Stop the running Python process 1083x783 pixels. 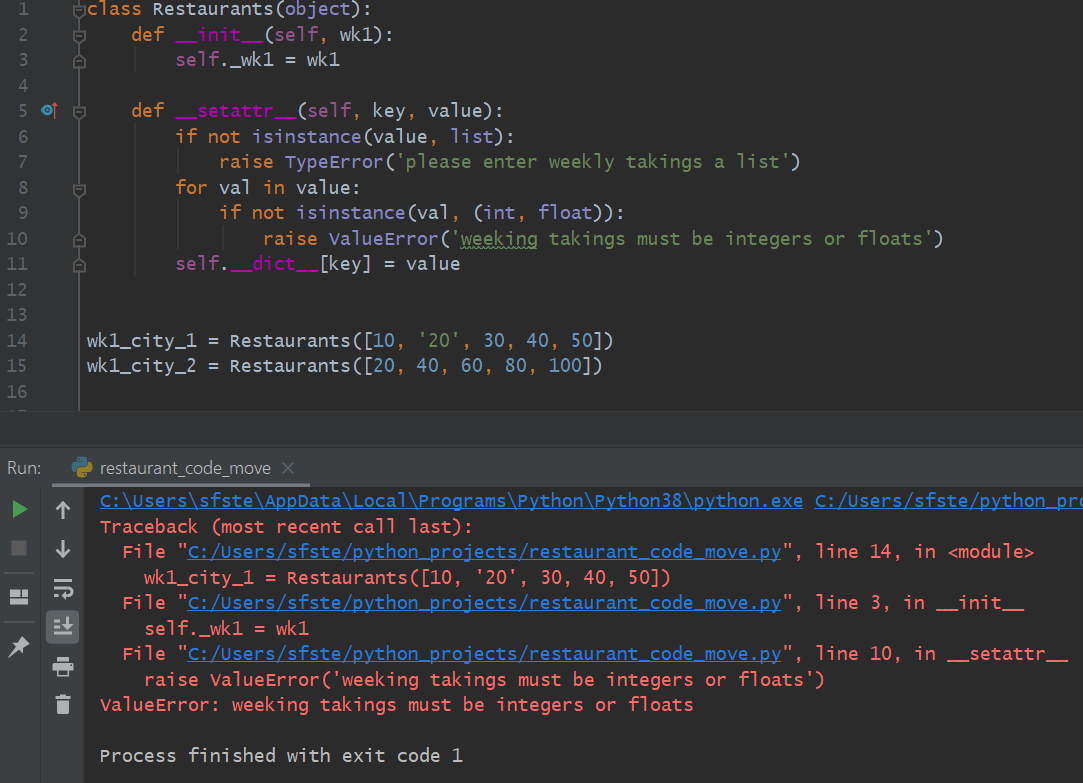coord(19,549)
